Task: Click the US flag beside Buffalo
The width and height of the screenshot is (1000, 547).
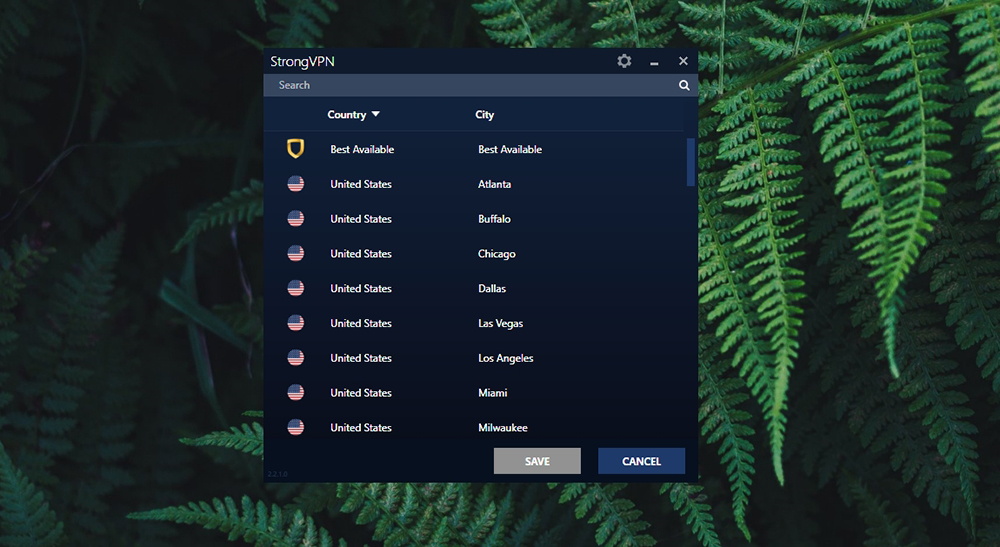Action: pos(295,219)
